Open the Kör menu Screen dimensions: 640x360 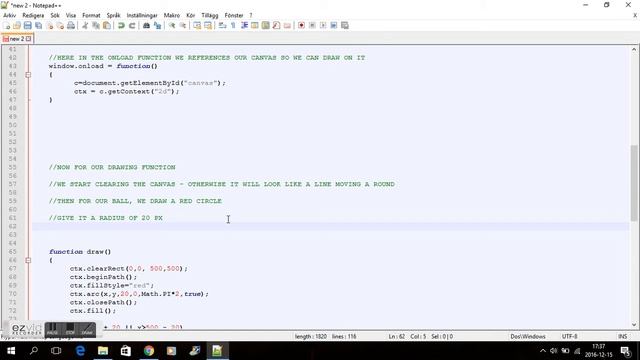click(191, 15)
